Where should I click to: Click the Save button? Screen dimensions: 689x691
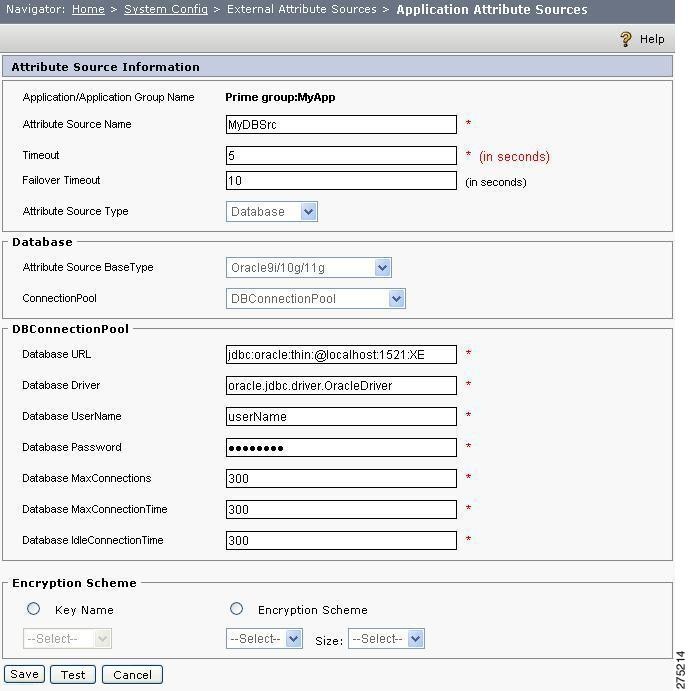[24, 675]
